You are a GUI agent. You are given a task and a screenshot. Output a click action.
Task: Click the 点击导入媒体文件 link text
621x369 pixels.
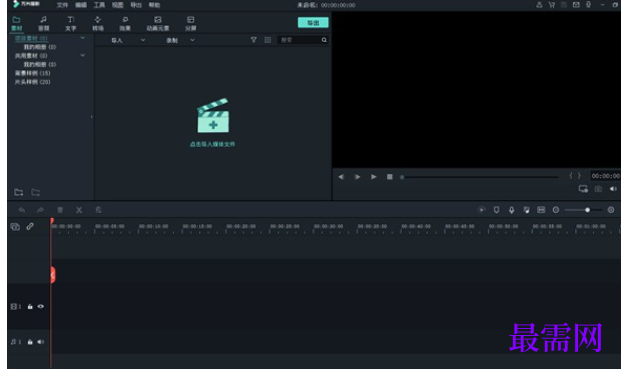click(213, 144)
